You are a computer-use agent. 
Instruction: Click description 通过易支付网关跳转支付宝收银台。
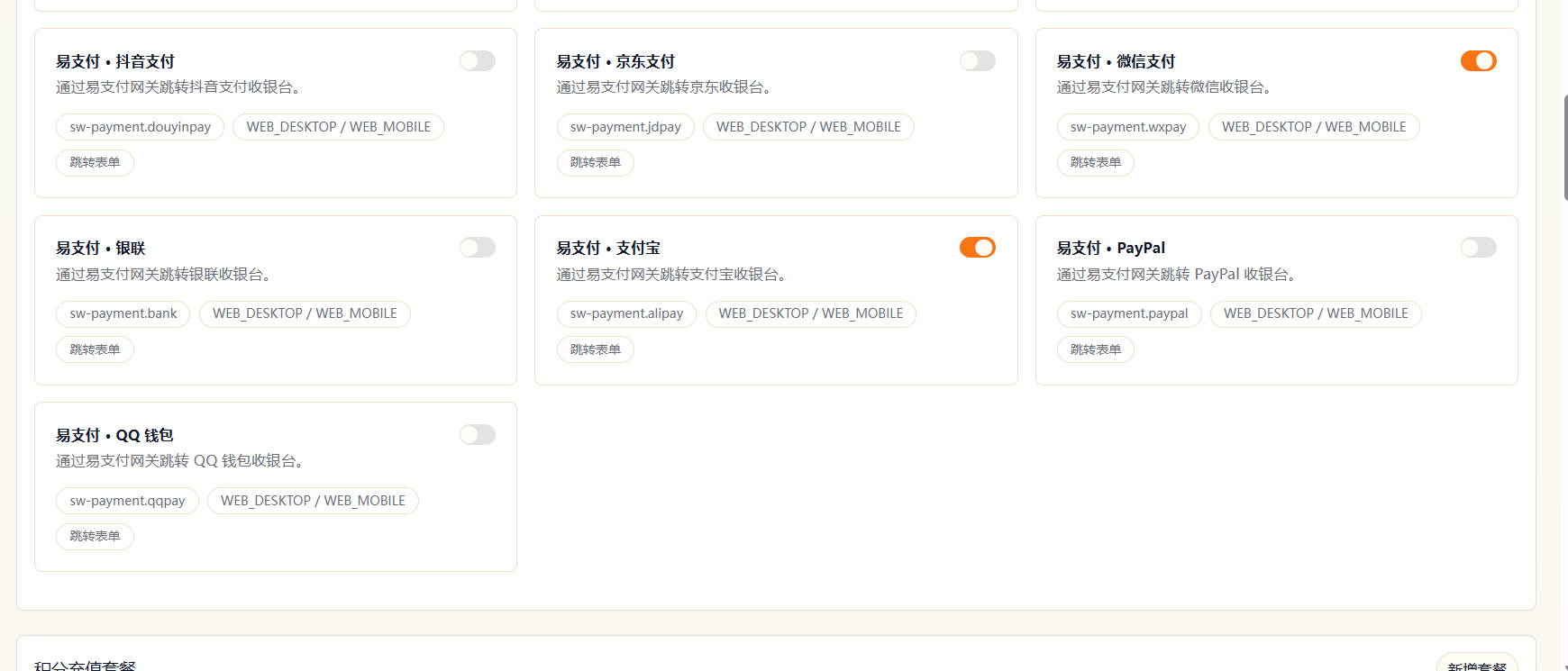(674, 275)
